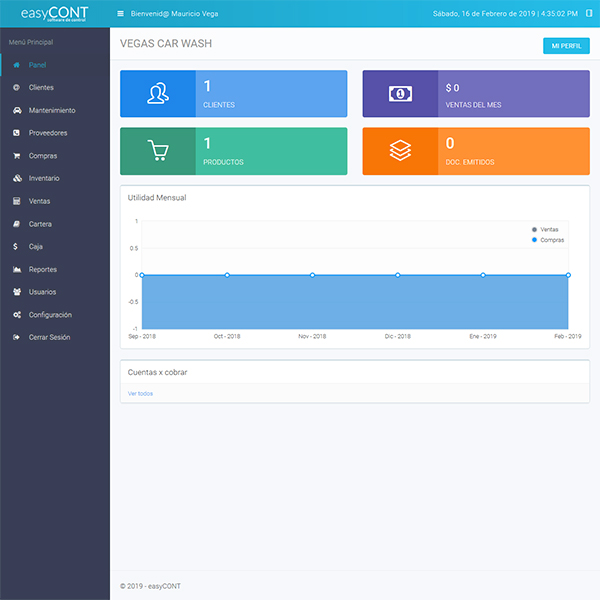
Task: Click the Usuarios group icon
Action: click(17, 292)
